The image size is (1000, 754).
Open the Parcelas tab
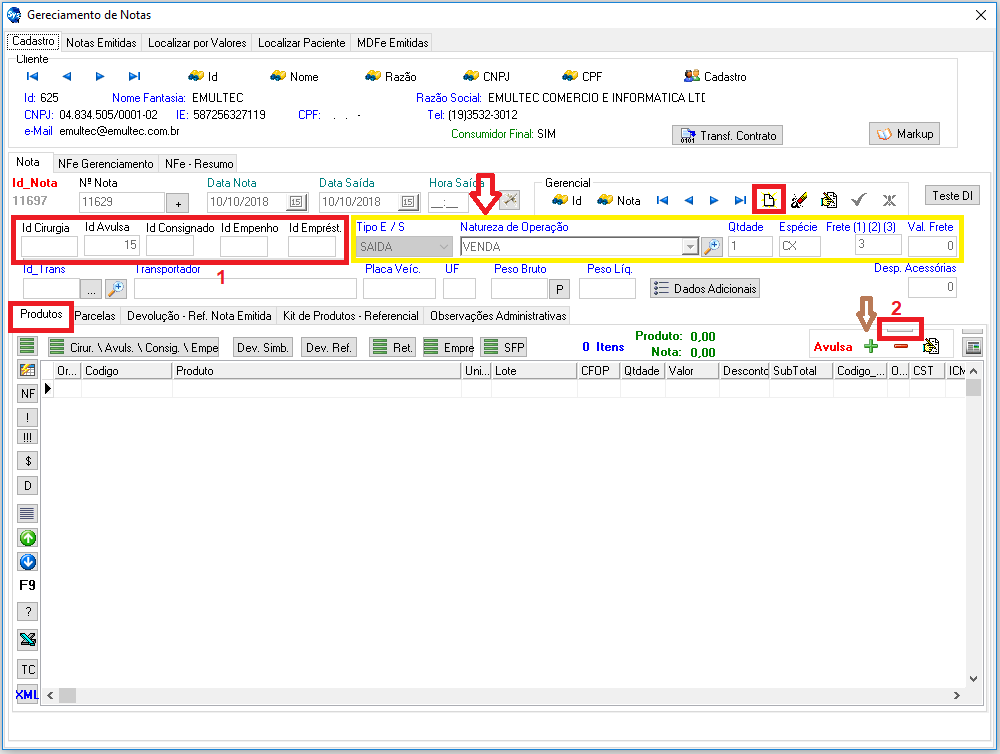click(x=96, y=316)
